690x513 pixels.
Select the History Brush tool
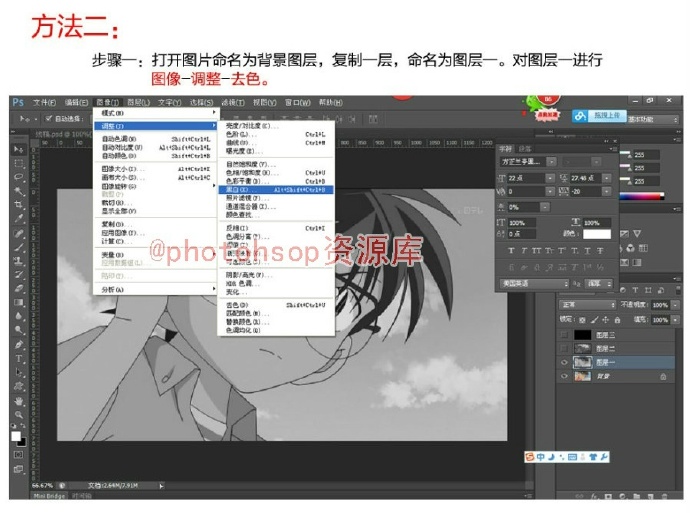click(x=18, y=274)
